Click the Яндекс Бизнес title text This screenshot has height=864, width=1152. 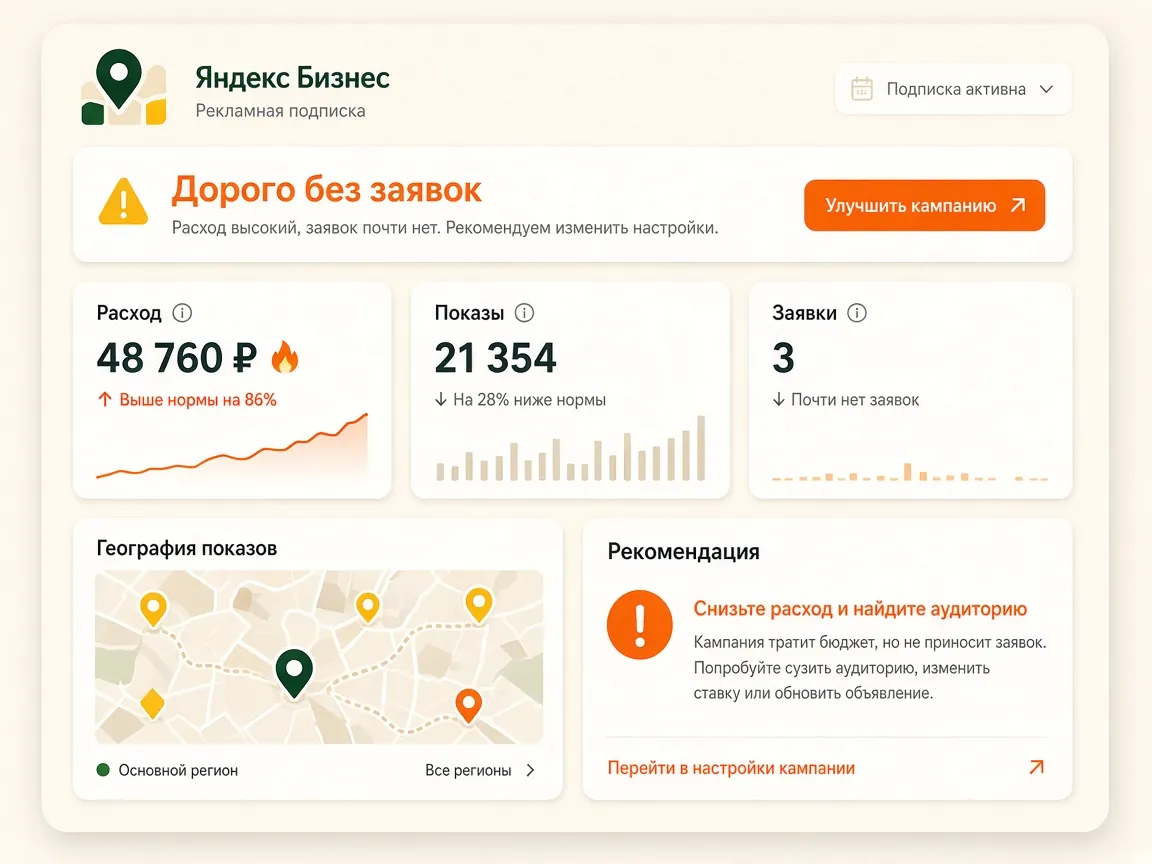(292, 77)
